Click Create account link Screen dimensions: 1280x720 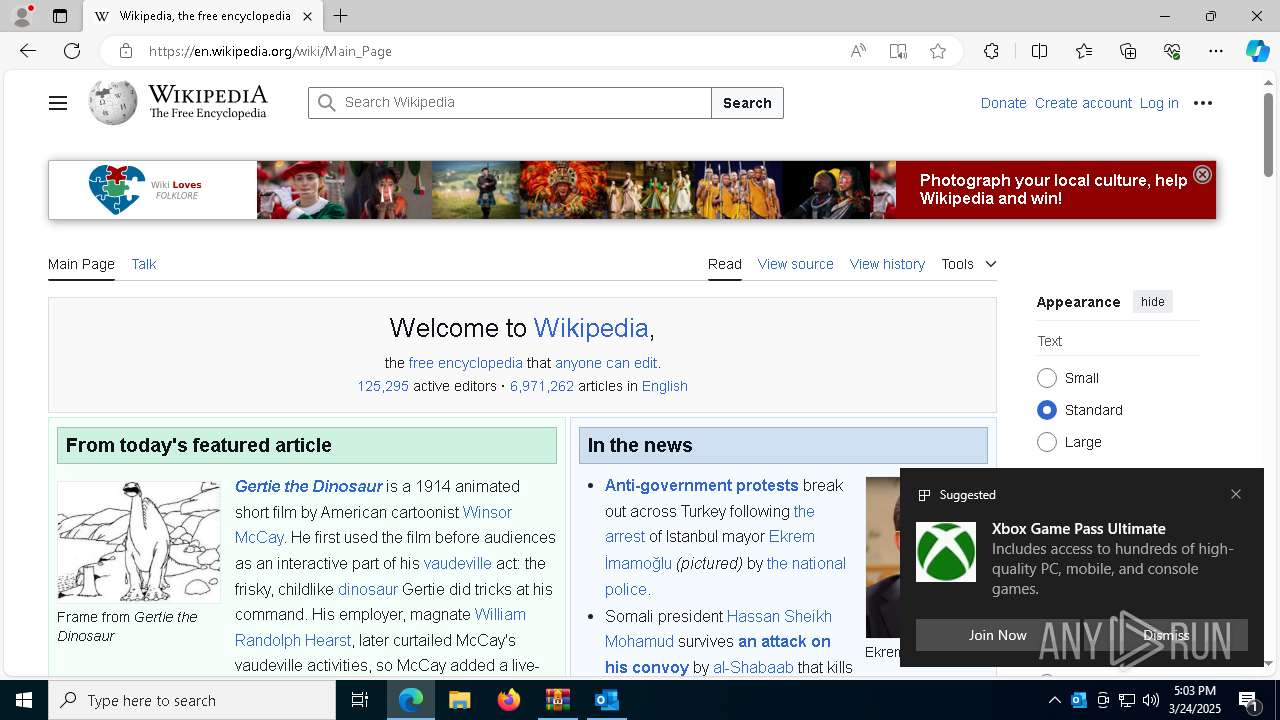pyautogui.click(x=1083, y=103)
